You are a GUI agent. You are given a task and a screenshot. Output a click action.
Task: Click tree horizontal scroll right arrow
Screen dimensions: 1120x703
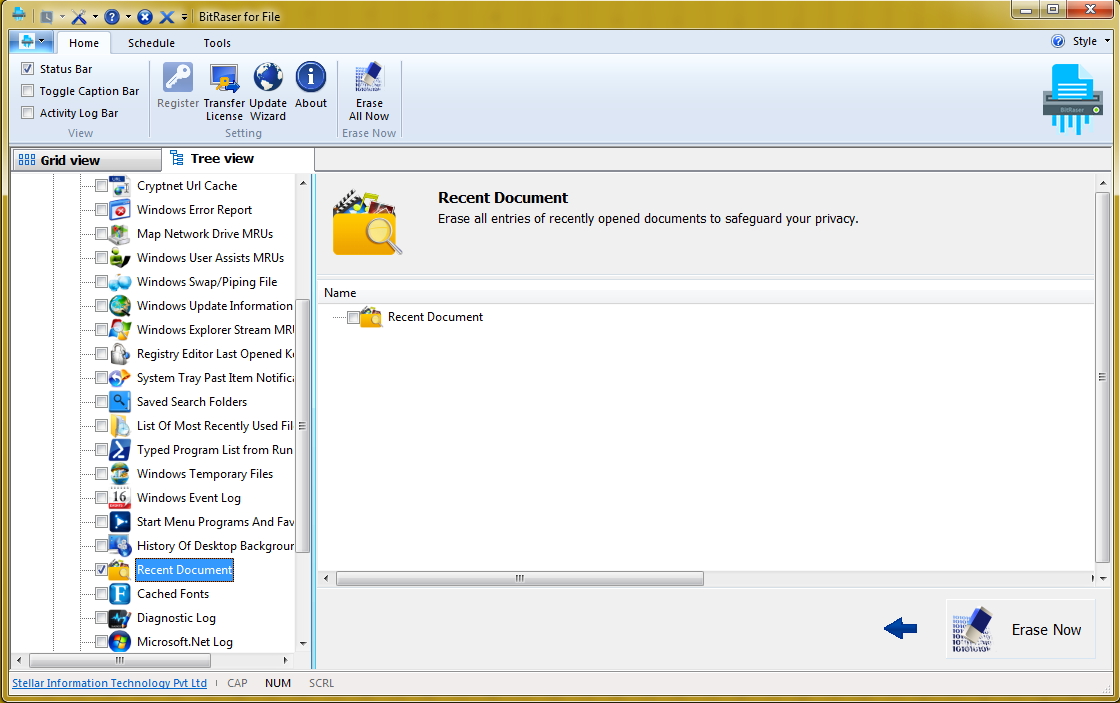286,660
